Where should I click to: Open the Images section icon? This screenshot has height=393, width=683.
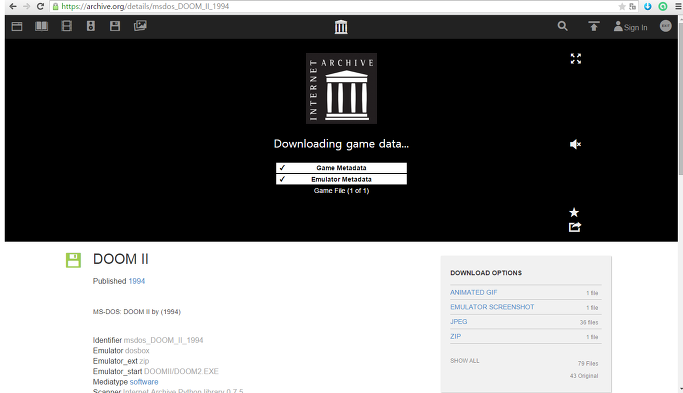coord(140,26)
